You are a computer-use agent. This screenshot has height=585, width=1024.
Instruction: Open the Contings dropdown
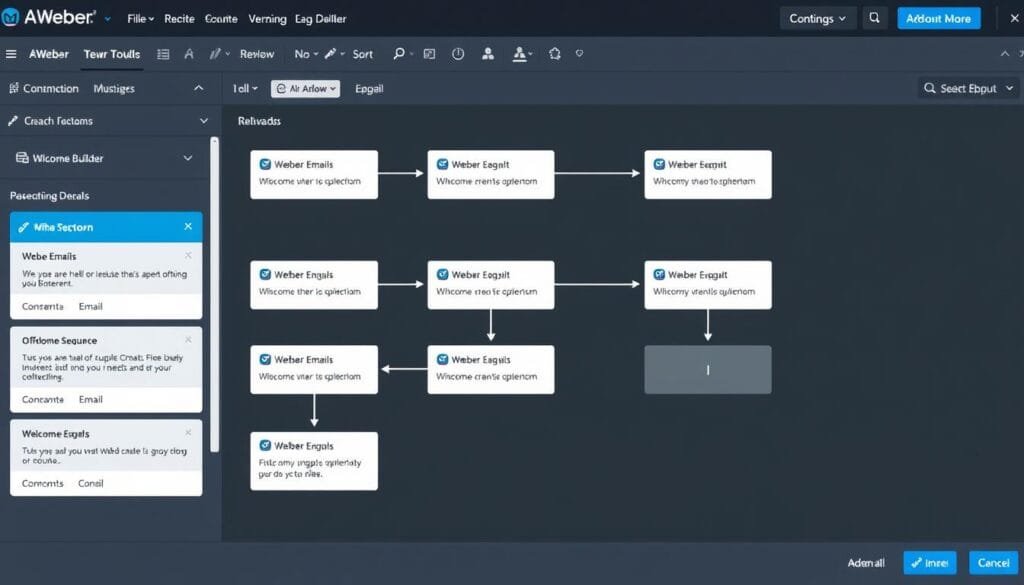pyautogui.click(x=817, y=18)
